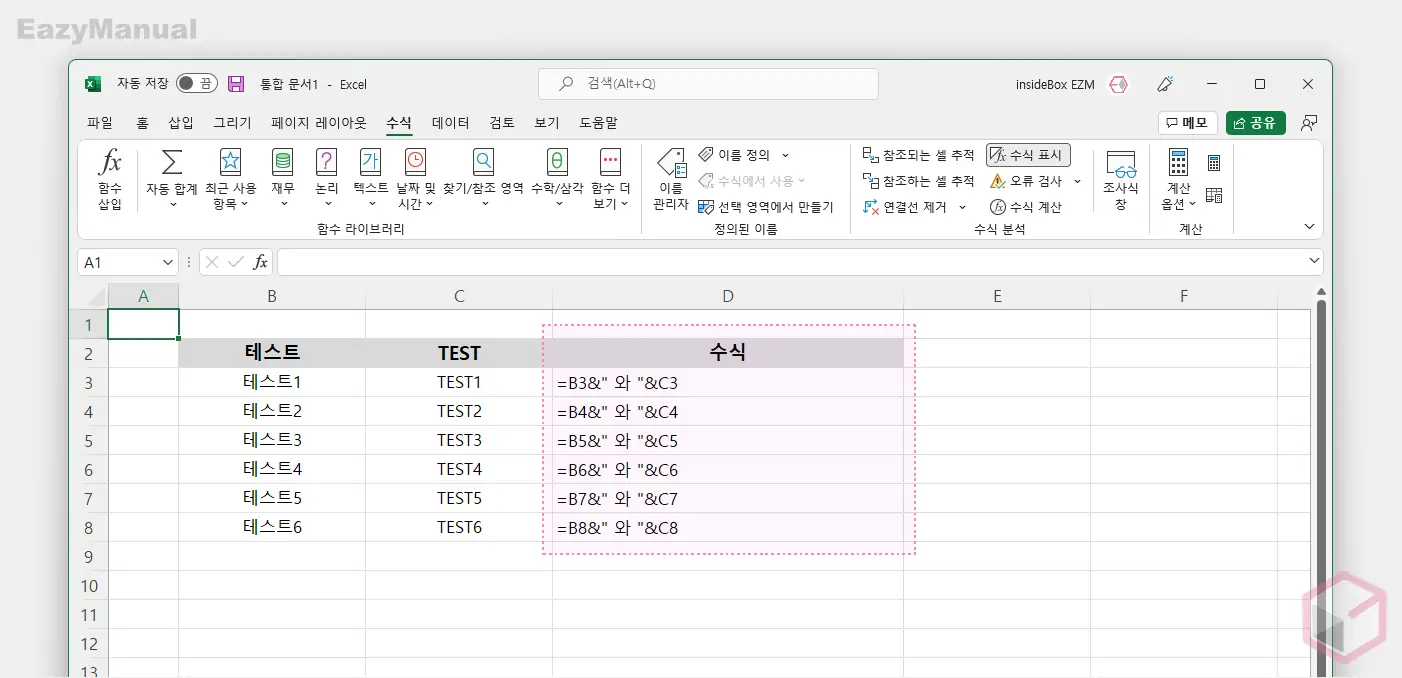This screenshot has width=1402, height=678.
Task: Expand the Name Box dropdown arrow
Action: coord(167,262)
